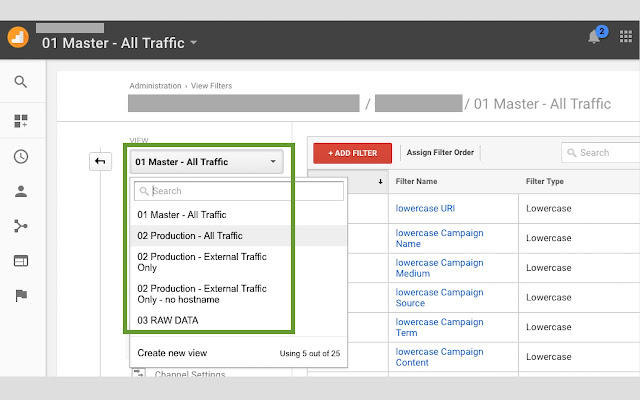Open Audience reports person icon
Image resolution: width=640 pixels, height=400 pixels.
point(21,191)
